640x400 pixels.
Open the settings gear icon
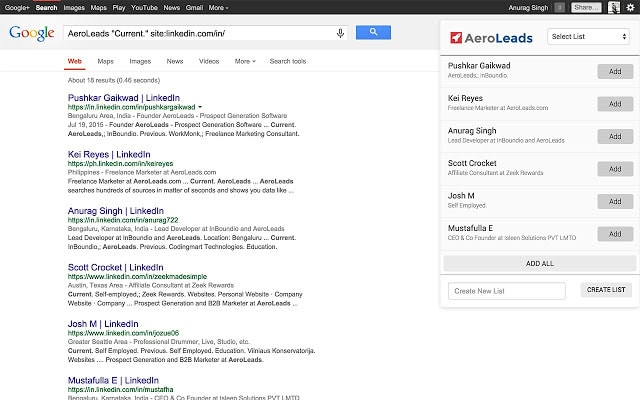[631, 7]
